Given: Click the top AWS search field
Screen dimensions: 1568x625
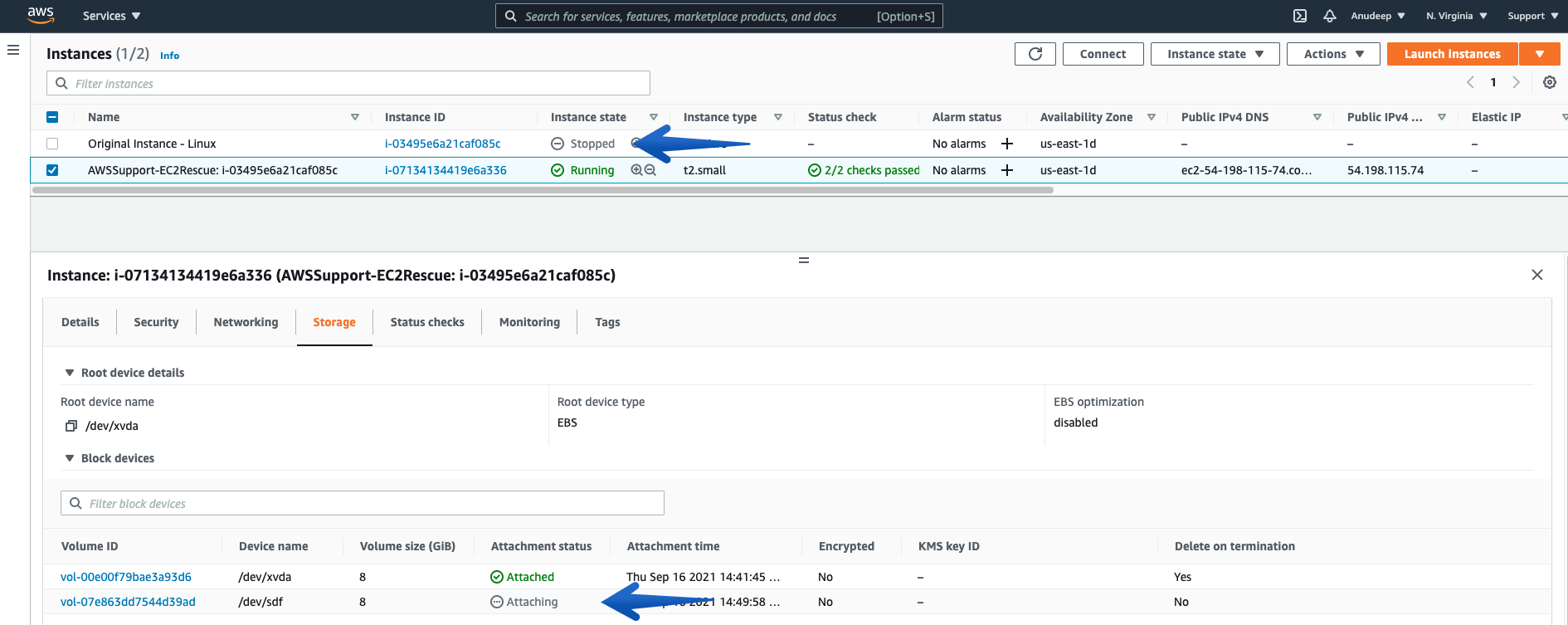Looking at the screenshot, I should 718,16.
